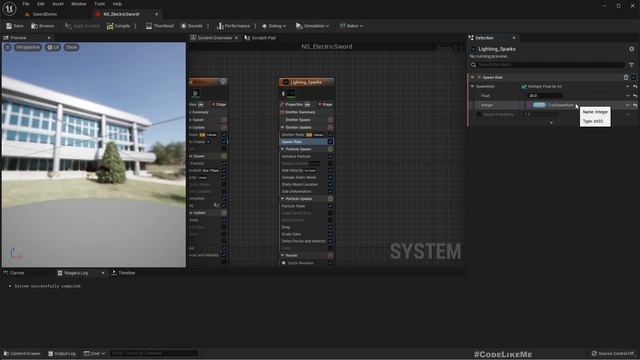Click the Show viewport button
Screen dimensions: 640x360
pos(71,47)
